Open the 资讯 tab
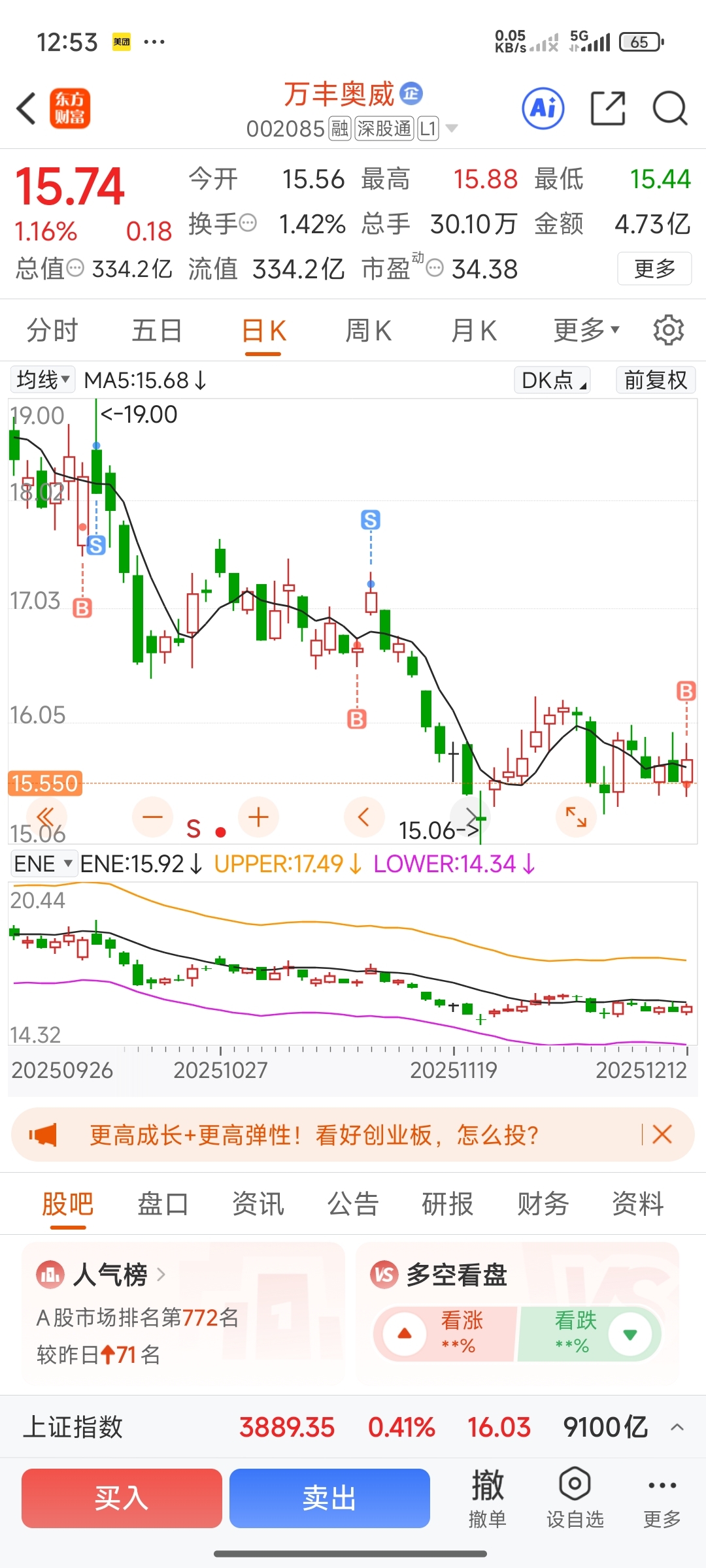 point(258,1203)
